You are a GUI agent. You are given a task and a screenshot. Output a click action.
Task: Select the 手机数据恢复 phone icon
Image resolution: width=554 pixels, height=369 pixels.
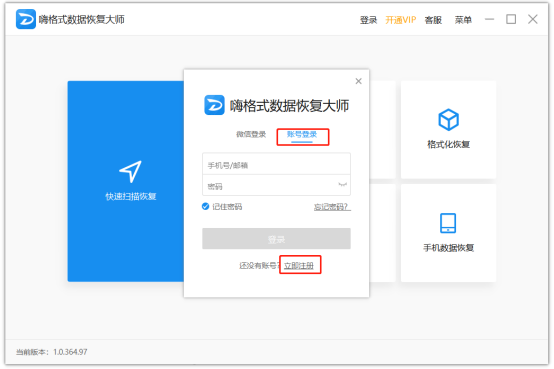pos(448,223)
